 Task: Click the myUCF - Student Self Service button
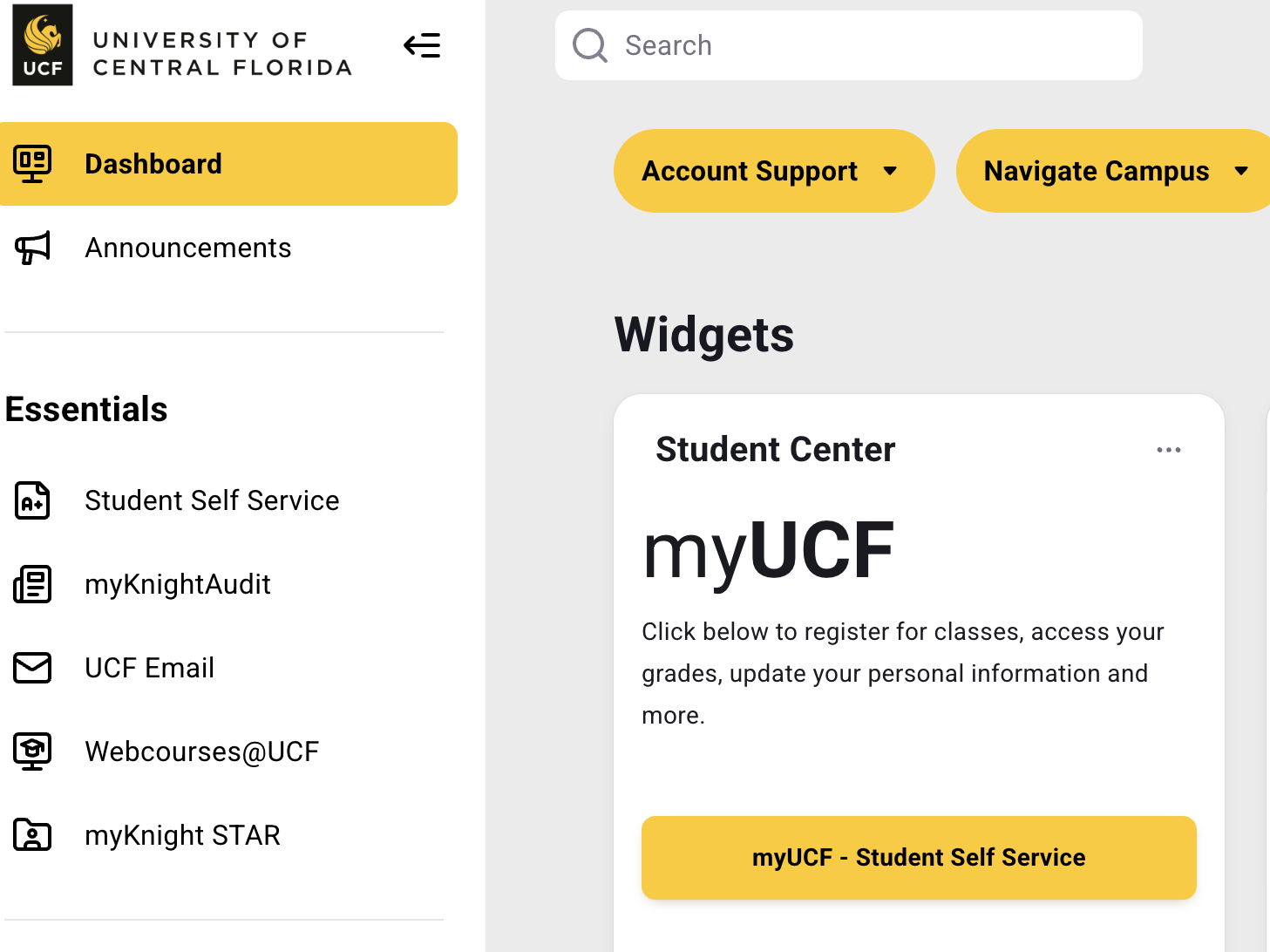918,857
